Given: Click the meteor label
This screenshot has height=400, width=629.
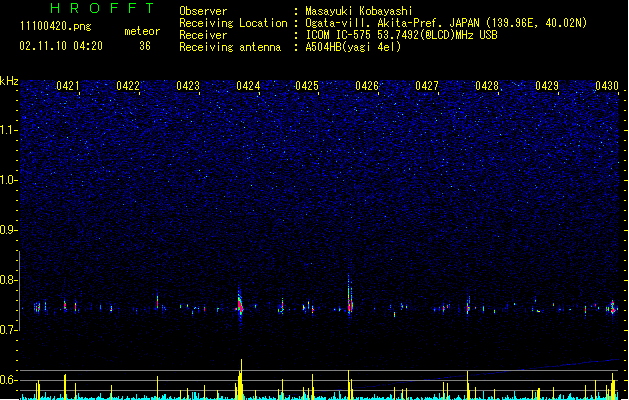Looking at the screenshot, I should coord(142,31).
